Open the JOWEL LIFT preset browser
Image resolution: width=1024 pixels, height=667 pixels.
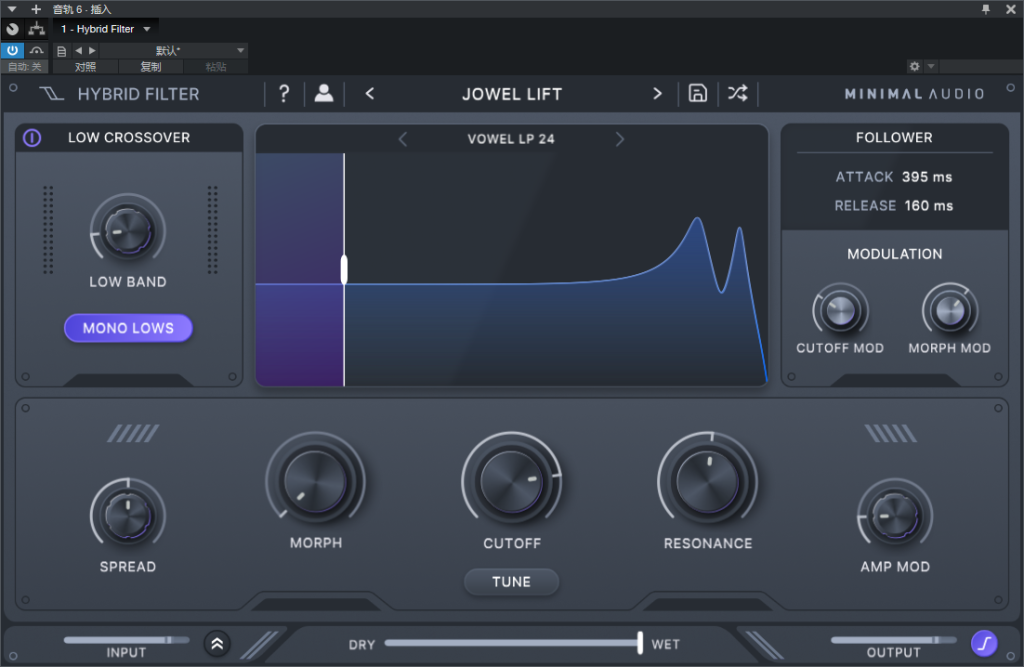[x=512, y=94]
